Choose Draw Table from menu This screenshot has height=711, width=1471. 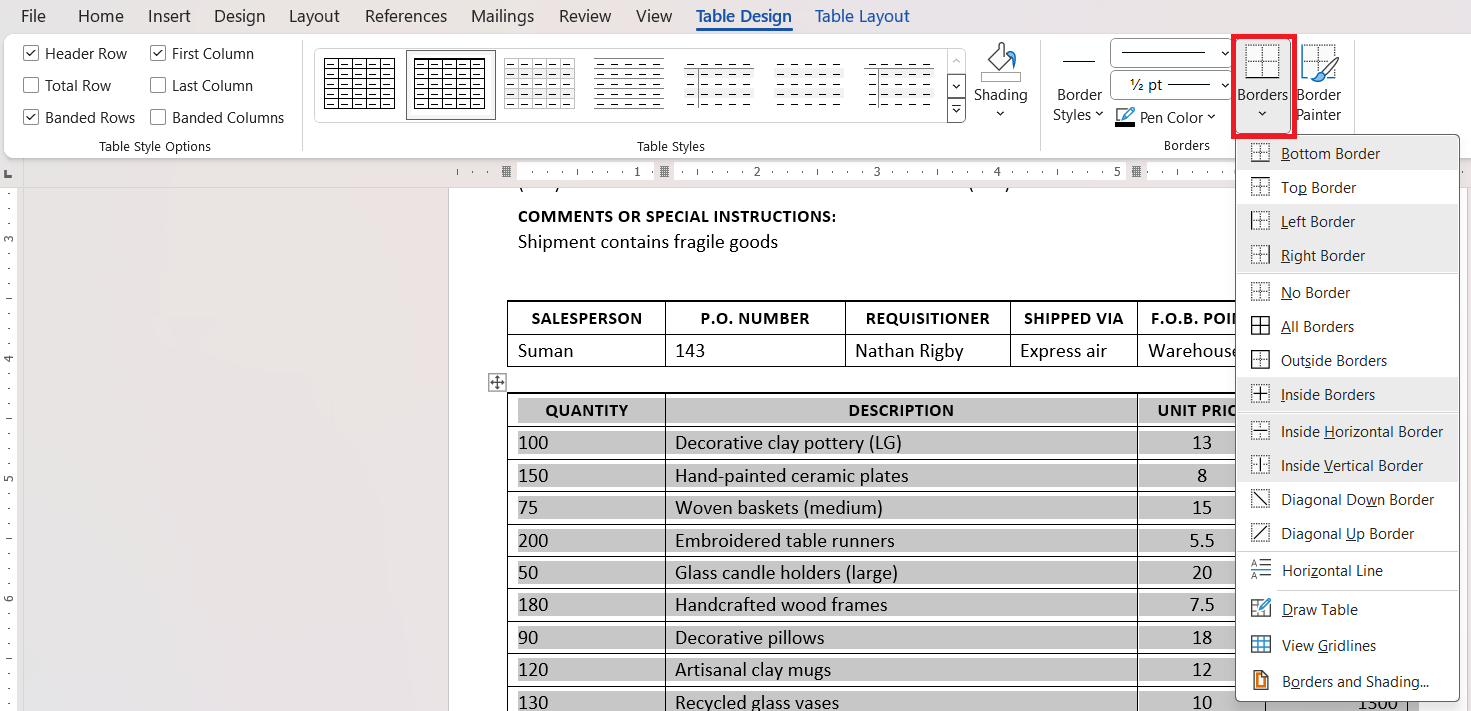tap(1347, 610)
